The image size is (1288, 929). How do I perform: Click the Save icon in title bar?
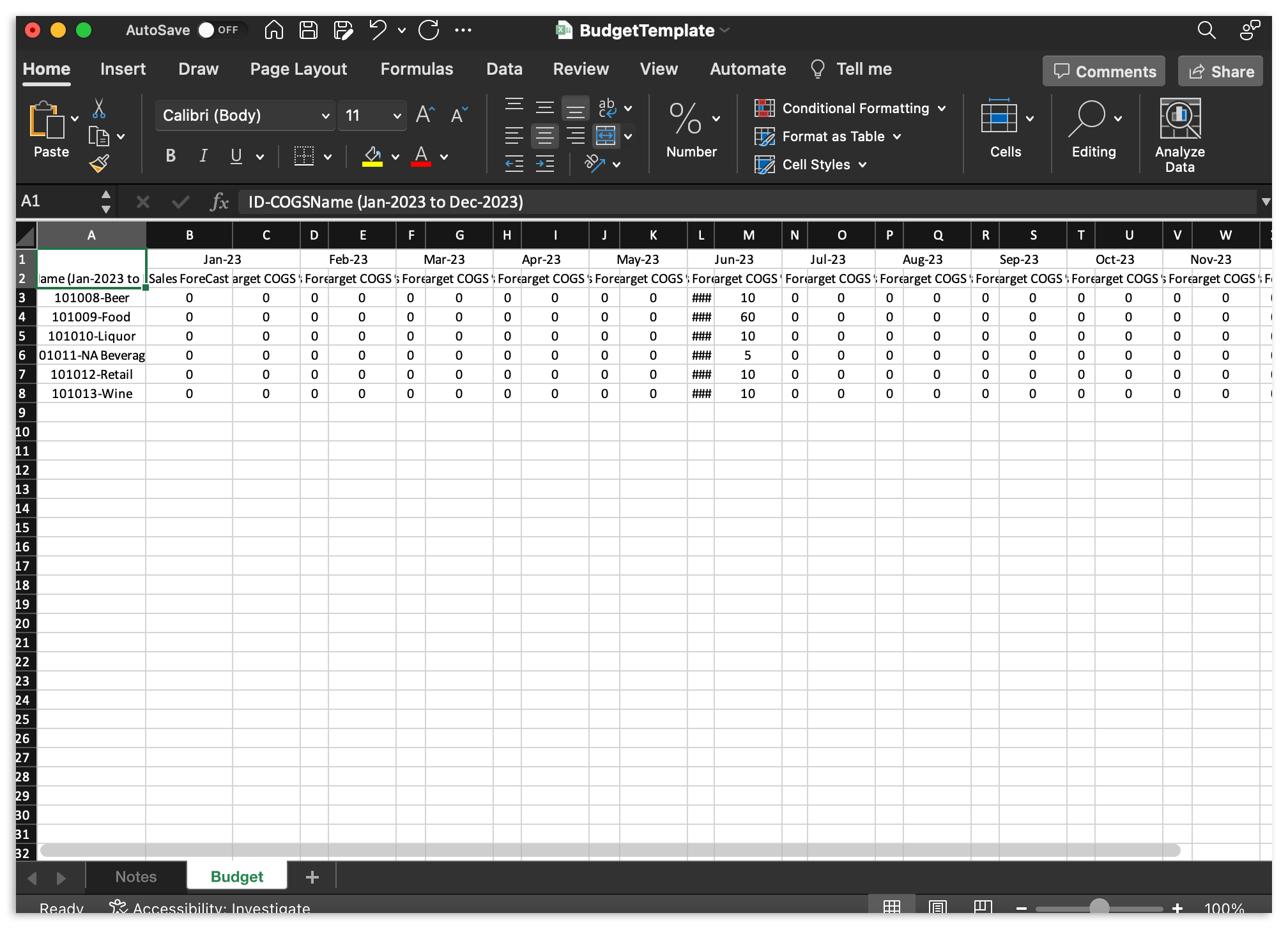point(309,30)
